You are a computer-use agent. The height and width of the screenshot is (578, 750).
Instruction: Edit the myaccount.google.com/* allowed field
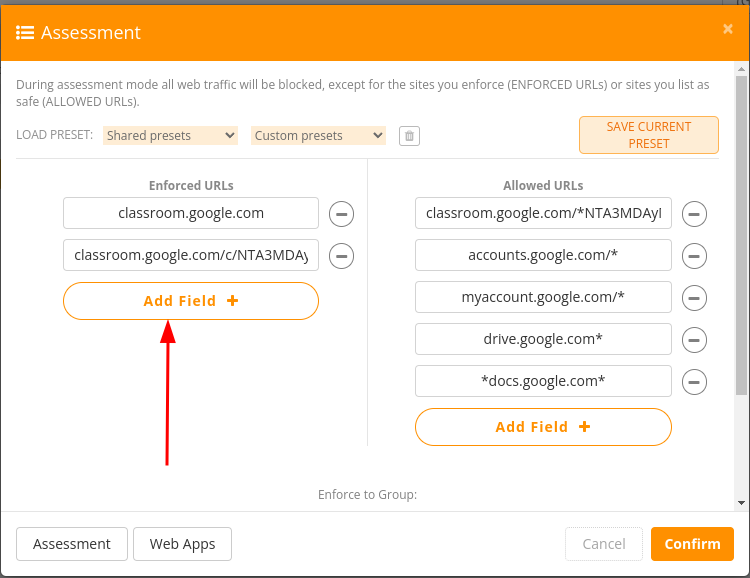(543, 297)
